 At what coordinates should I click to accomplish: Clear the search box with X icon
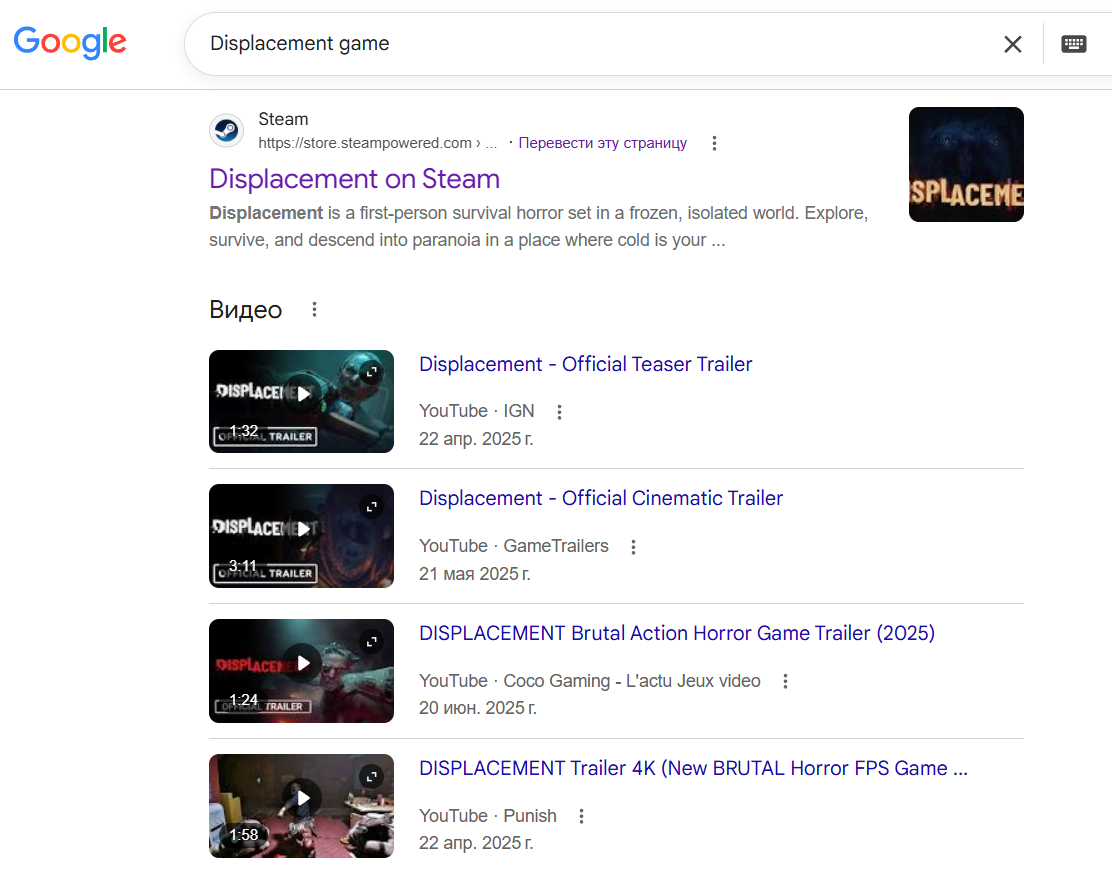click(x=1013, y=44)
